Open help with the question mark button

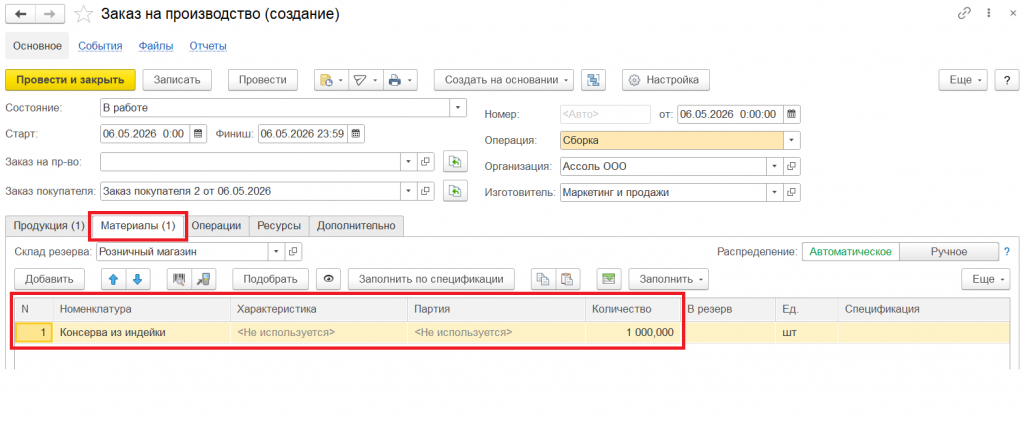(1006, 80)
